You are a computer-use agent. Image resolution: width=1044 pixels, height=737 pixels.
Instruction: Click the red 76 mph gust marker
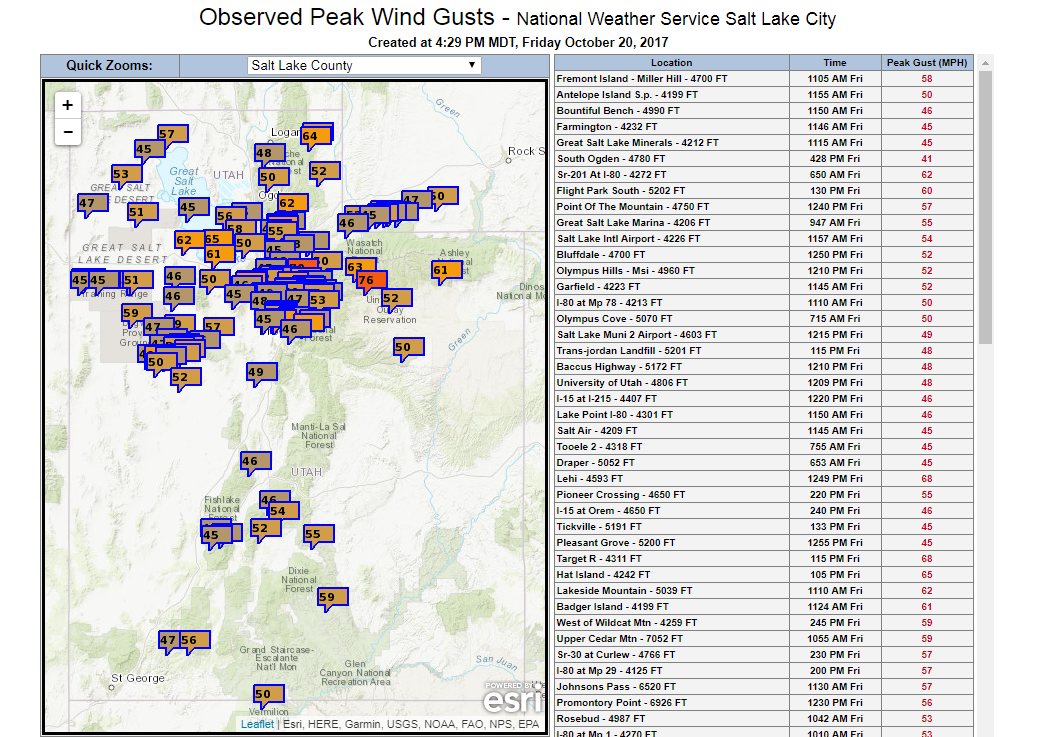click(x=365, y=281)
